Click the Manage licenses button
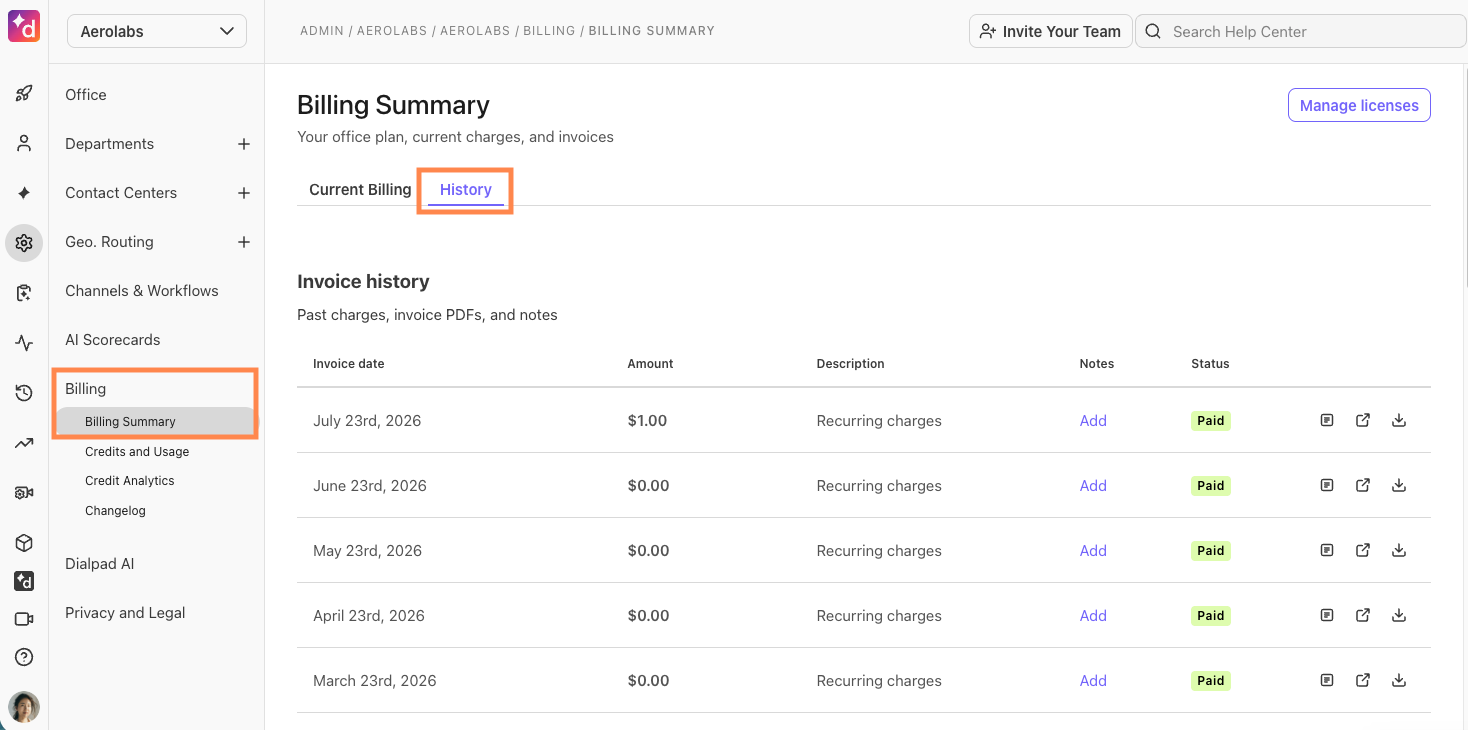1468x730 pixels. (x=1359, y=105)
